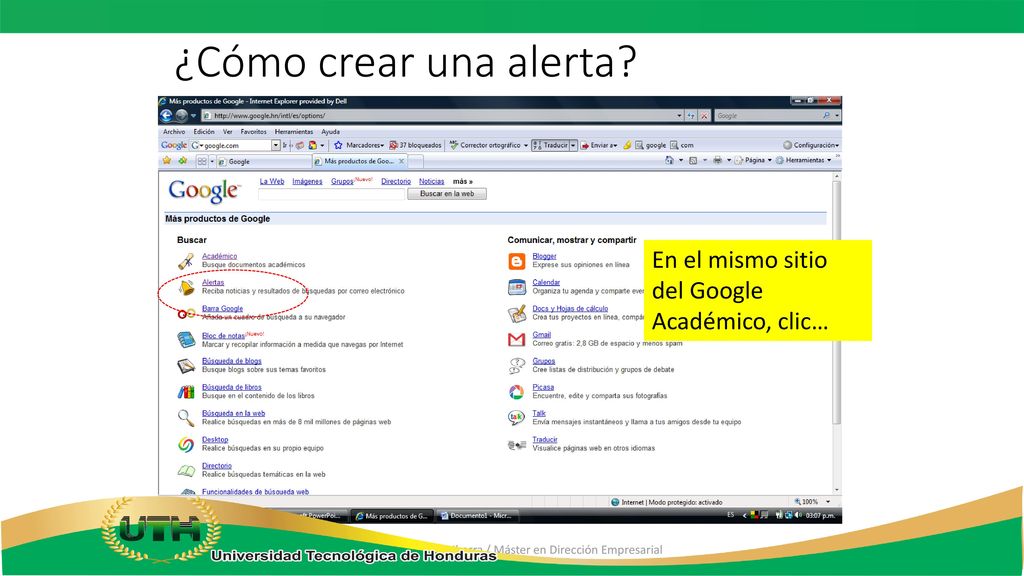The height and width of the screenshot is (576, 1024).
Task: Open the Favorites Center star icon
Action: click(x=167, y=161)
